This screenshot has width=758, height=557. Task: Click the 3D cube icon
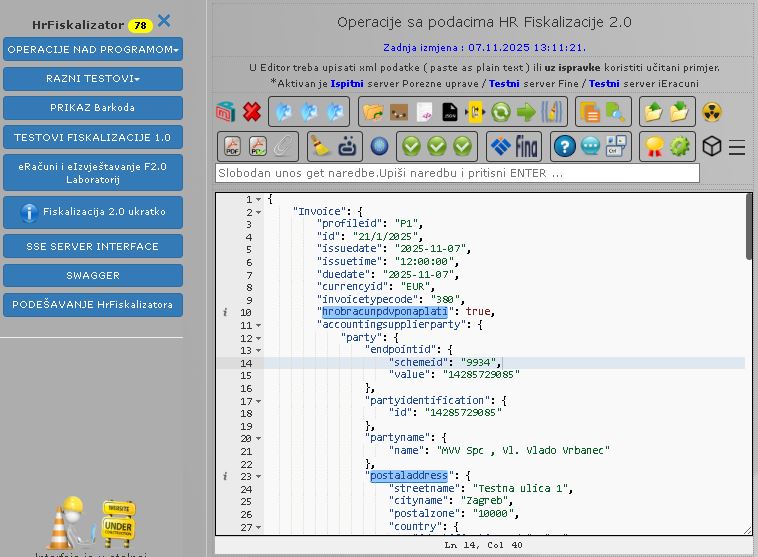tap(711, 147)
